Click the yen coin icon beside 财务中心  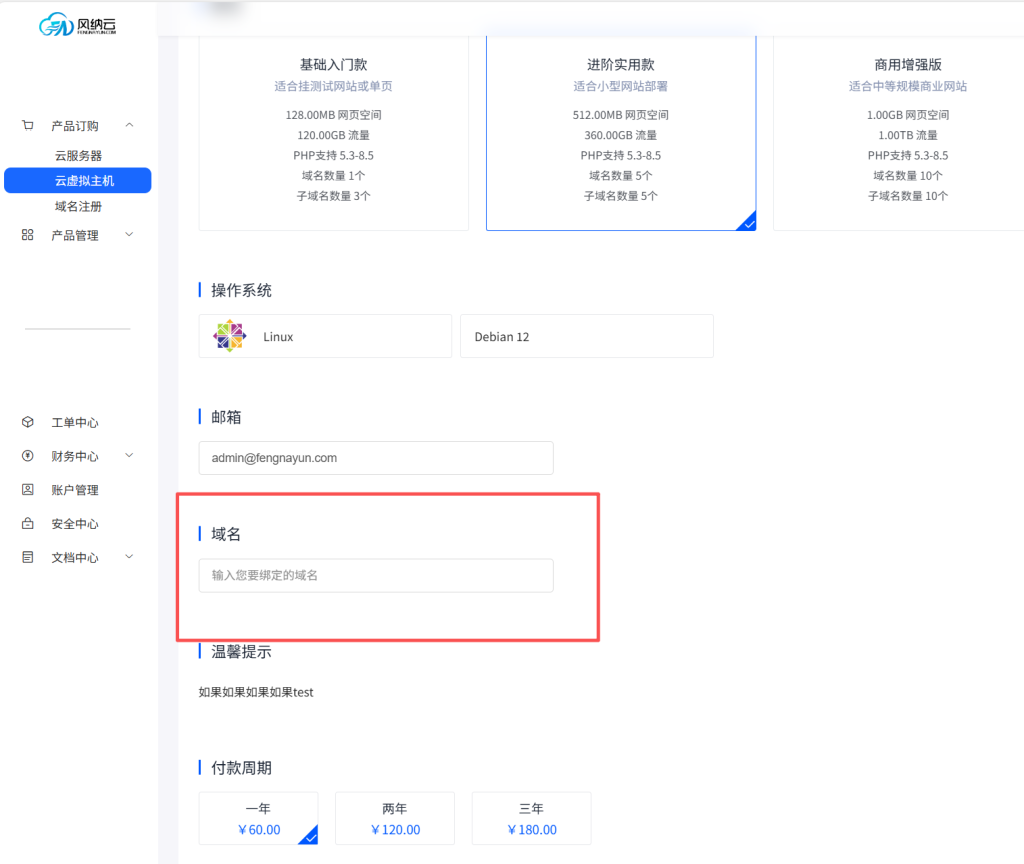(x=28, y=456)
